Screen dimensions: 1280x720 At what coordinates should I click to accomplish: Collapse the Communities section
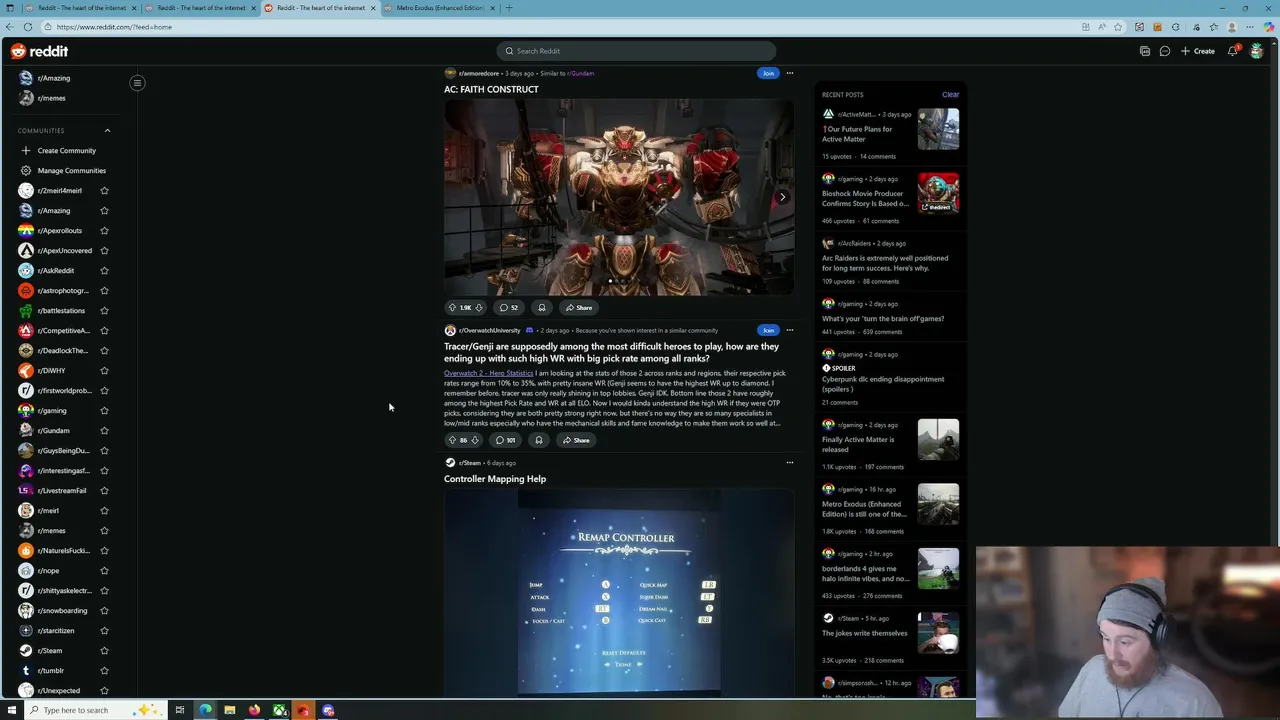[107, 131]
